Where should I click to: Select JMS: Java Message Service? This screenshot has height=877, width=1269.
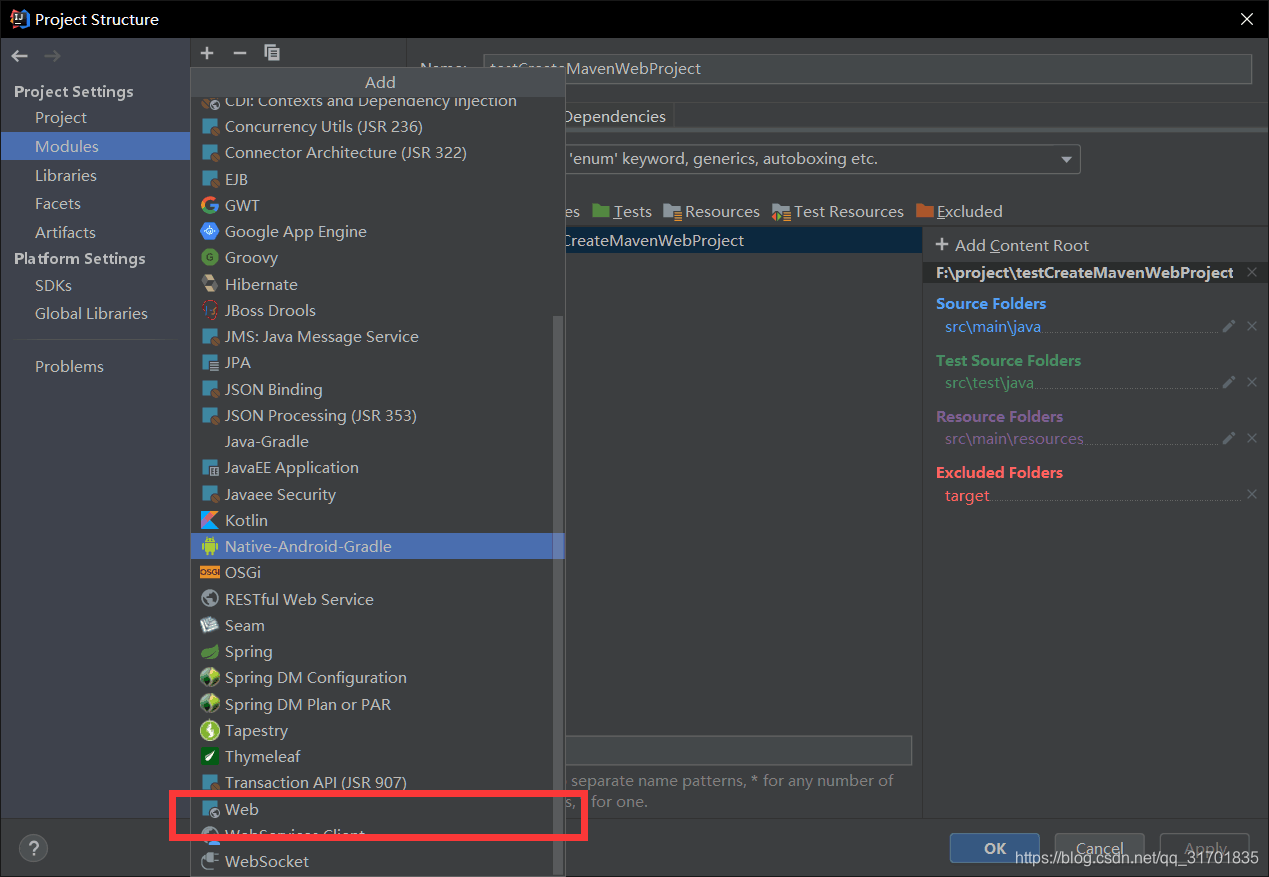pos(377,336)
